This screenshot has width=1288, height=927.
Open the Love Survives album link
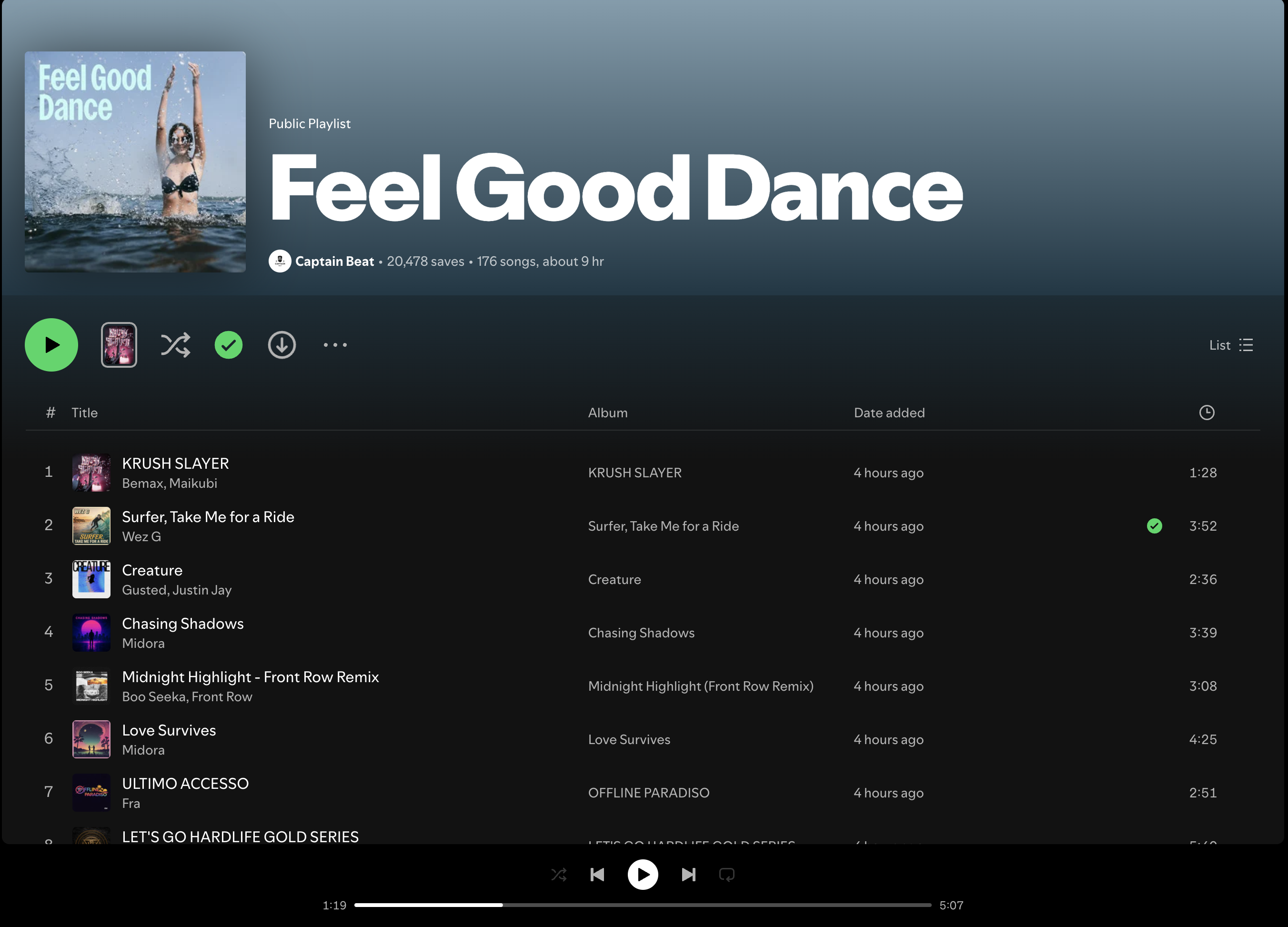tap(629, 740)
